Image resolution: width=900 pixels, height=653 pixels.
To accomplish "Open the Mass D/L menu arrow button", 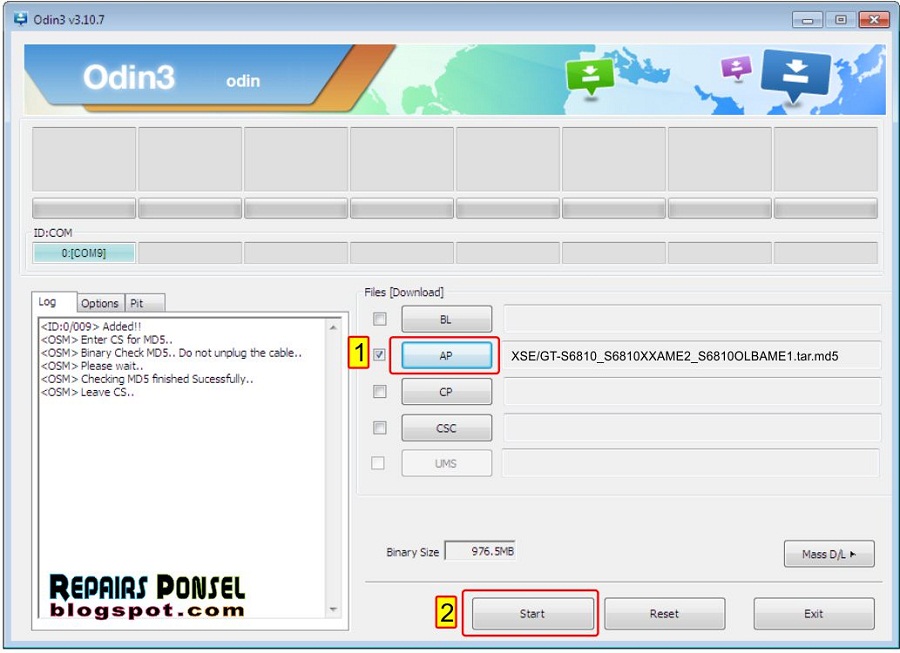I will coord(829,554).
